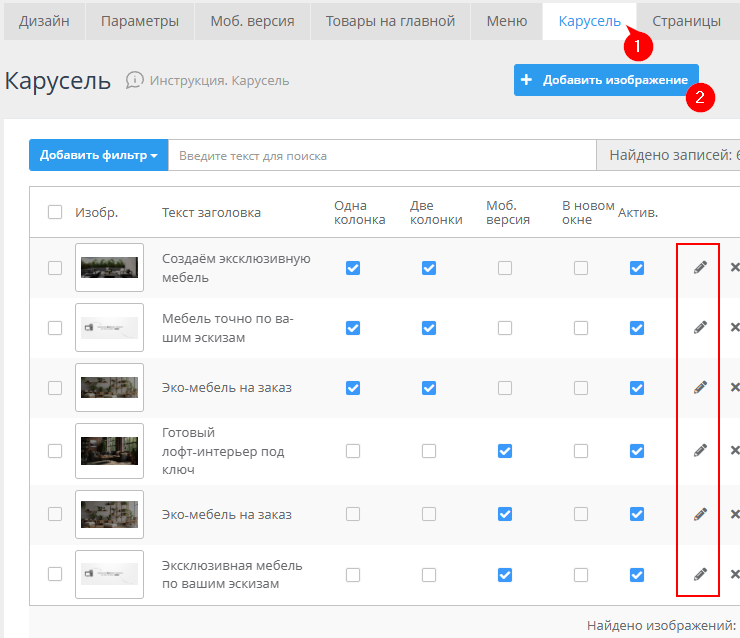Click the select-all checkbox in the table header
The image size is (740, 638).
click(x=55, y=212)
